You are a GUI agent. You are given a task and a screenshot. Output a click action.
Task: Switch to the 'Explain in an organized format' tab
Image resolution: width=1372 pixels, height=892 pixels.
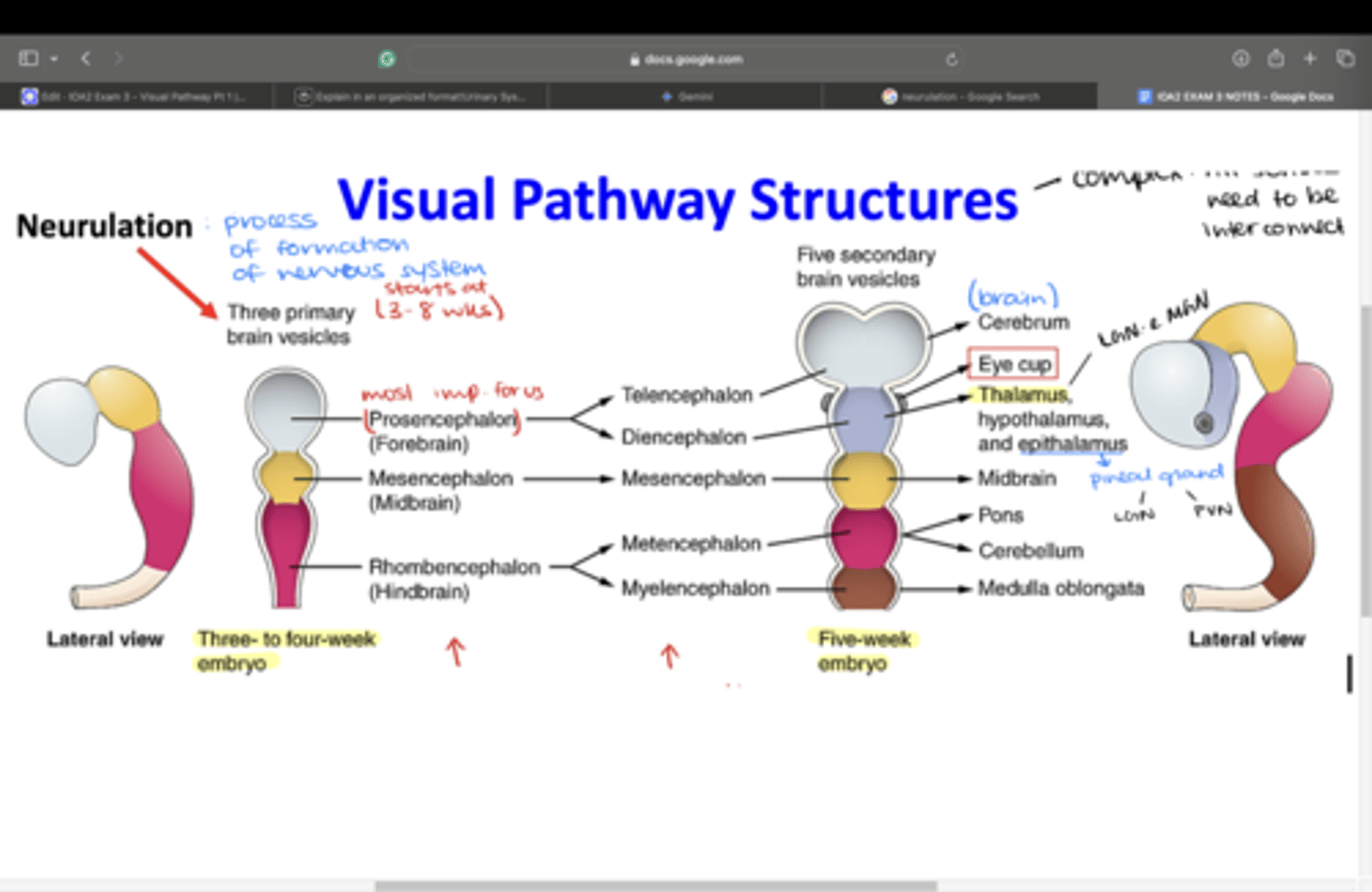pyautogui.click(x=411, y=96)
